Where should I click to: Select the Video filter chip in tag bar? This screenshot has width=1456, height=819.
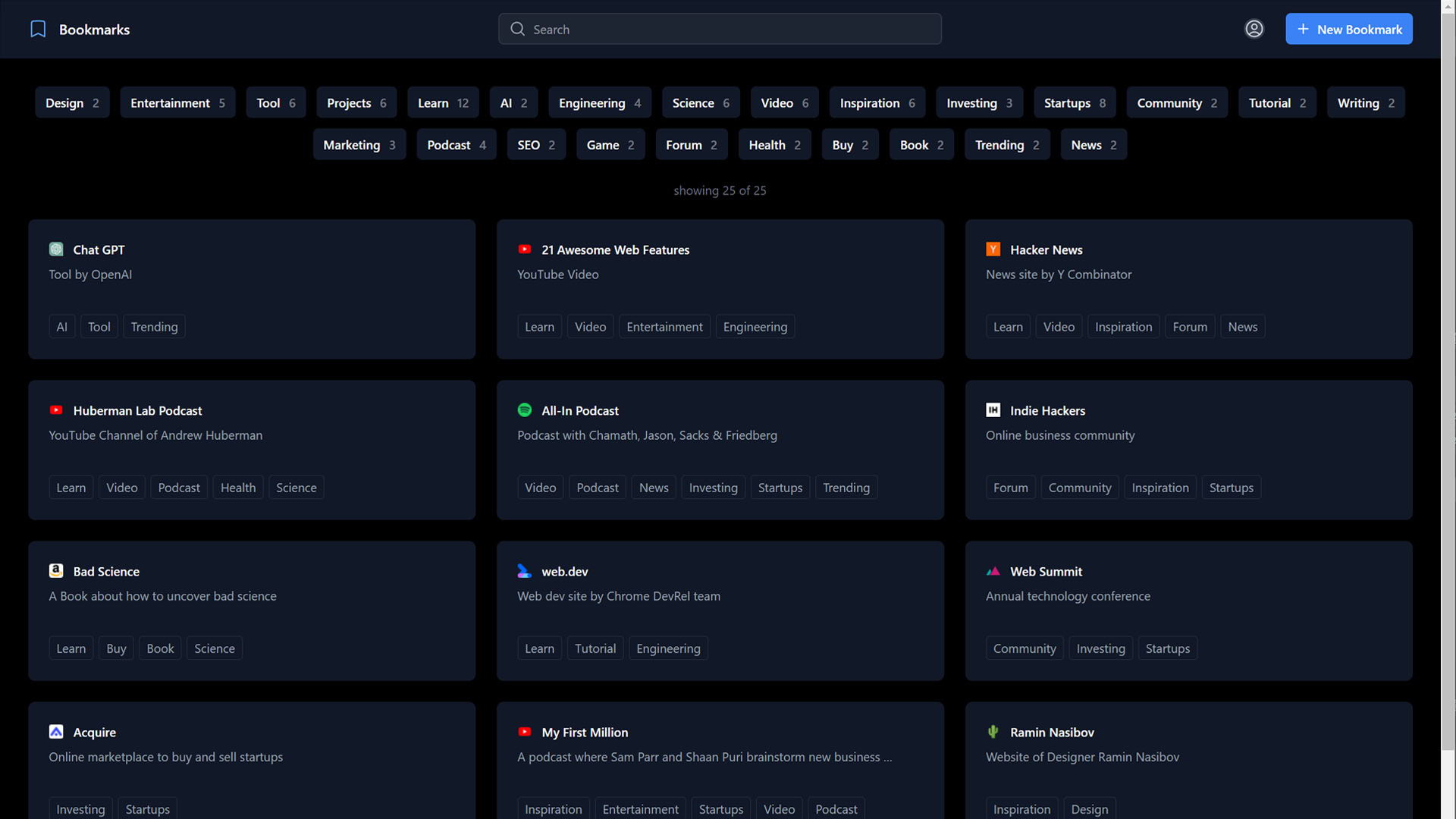tap(785, 102)
